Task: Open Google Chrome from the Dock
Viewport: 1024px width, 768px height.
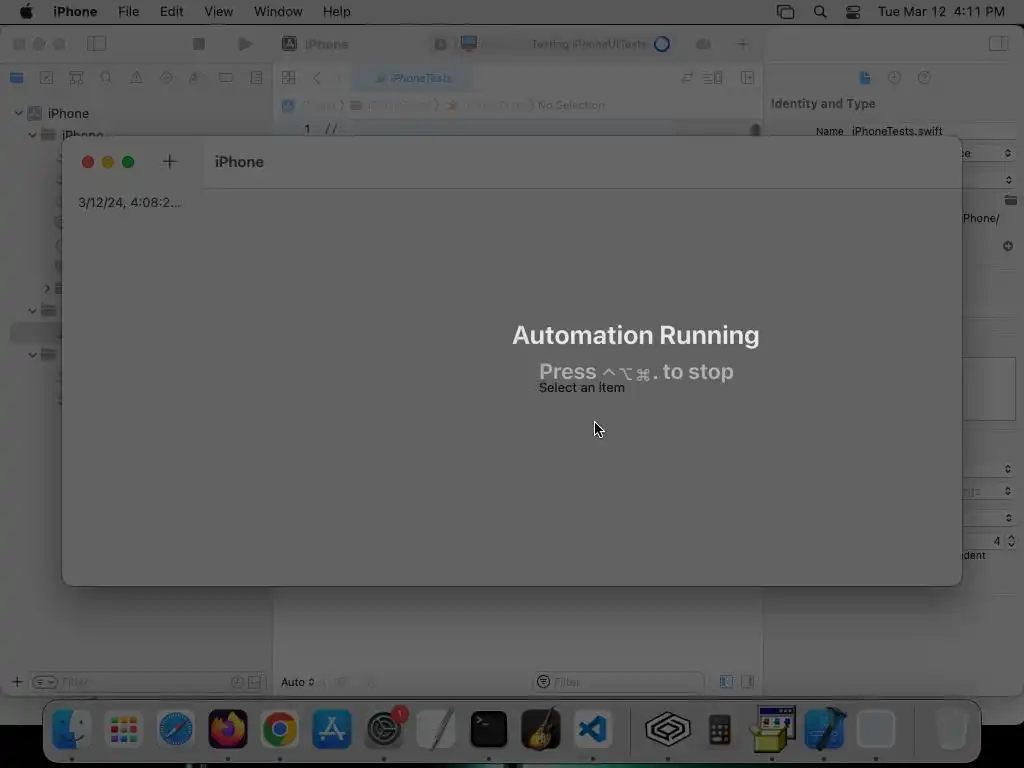Action: pyautogui.click(x=280, y=729)
